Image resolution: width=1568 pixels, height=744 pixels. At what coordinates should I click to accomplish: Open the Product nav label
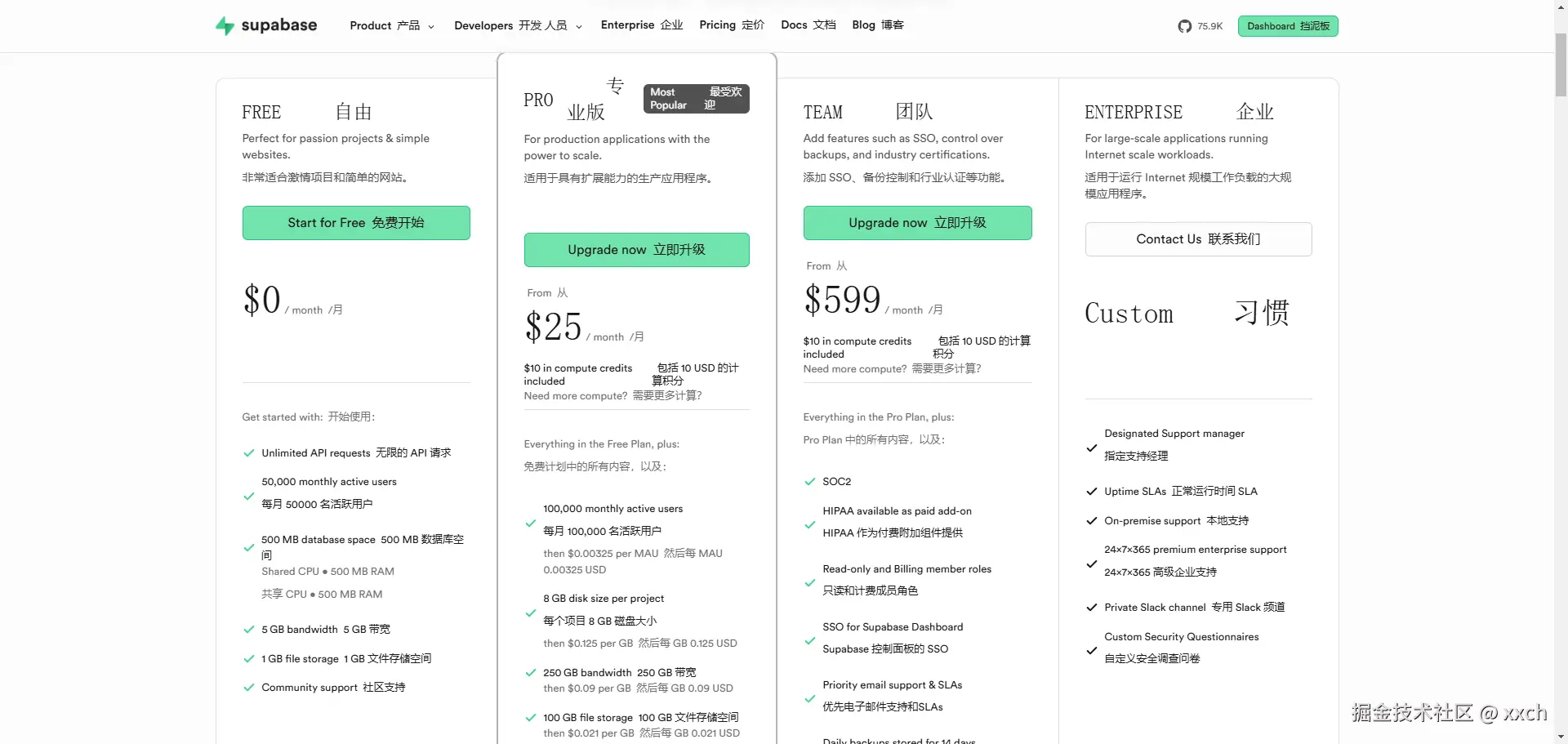[x=385, y=26]
